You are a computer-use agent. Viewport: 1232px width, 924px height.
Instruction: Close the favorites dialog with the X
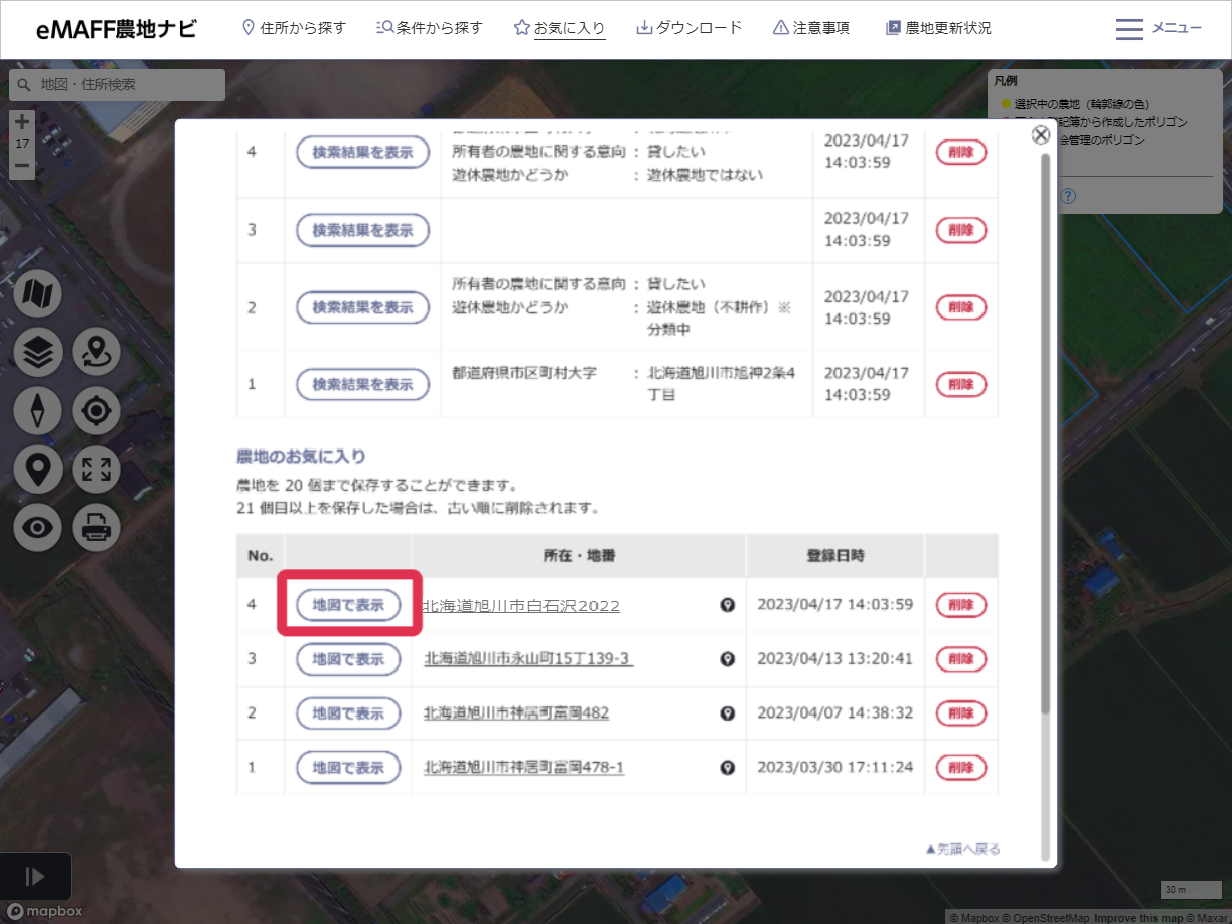point(1041,135)
